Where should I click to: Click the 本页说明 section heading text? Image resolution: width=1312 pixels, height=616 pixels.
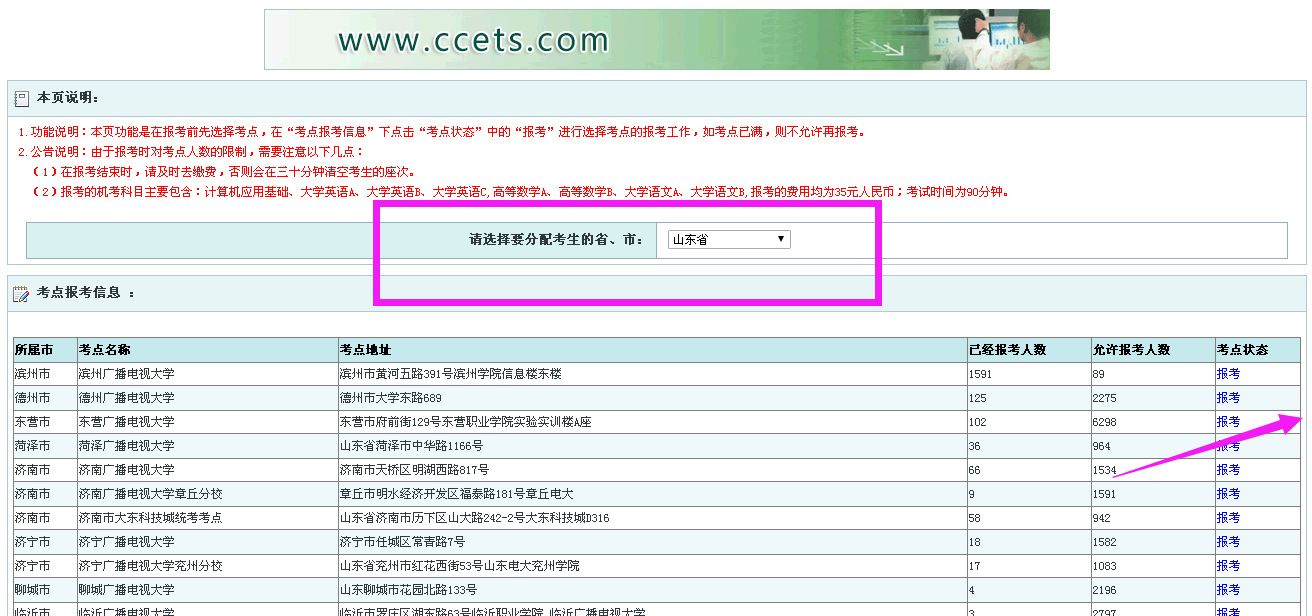(x=67, y=98)
